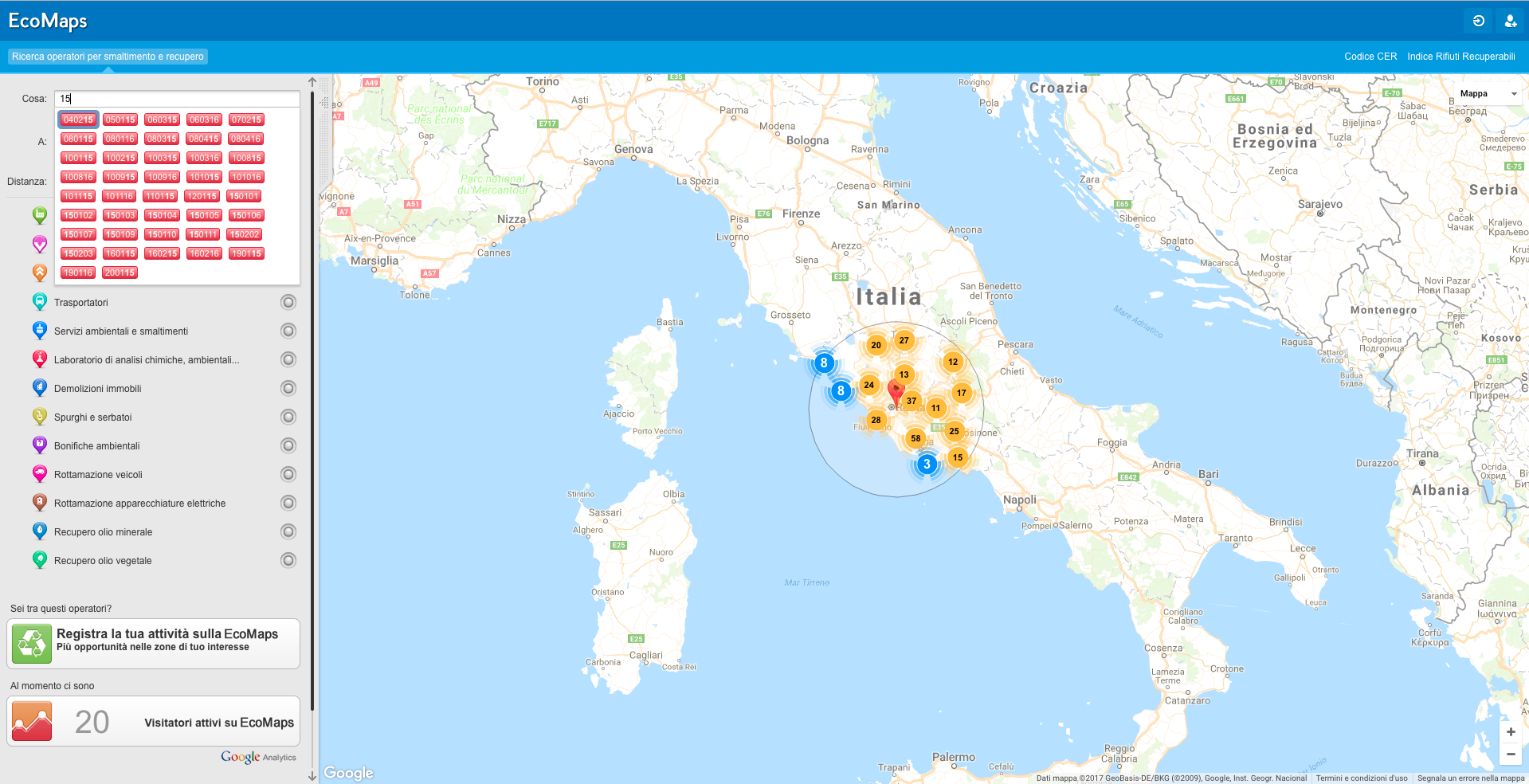Select code 200115 from suggestions

pos(120,272)
